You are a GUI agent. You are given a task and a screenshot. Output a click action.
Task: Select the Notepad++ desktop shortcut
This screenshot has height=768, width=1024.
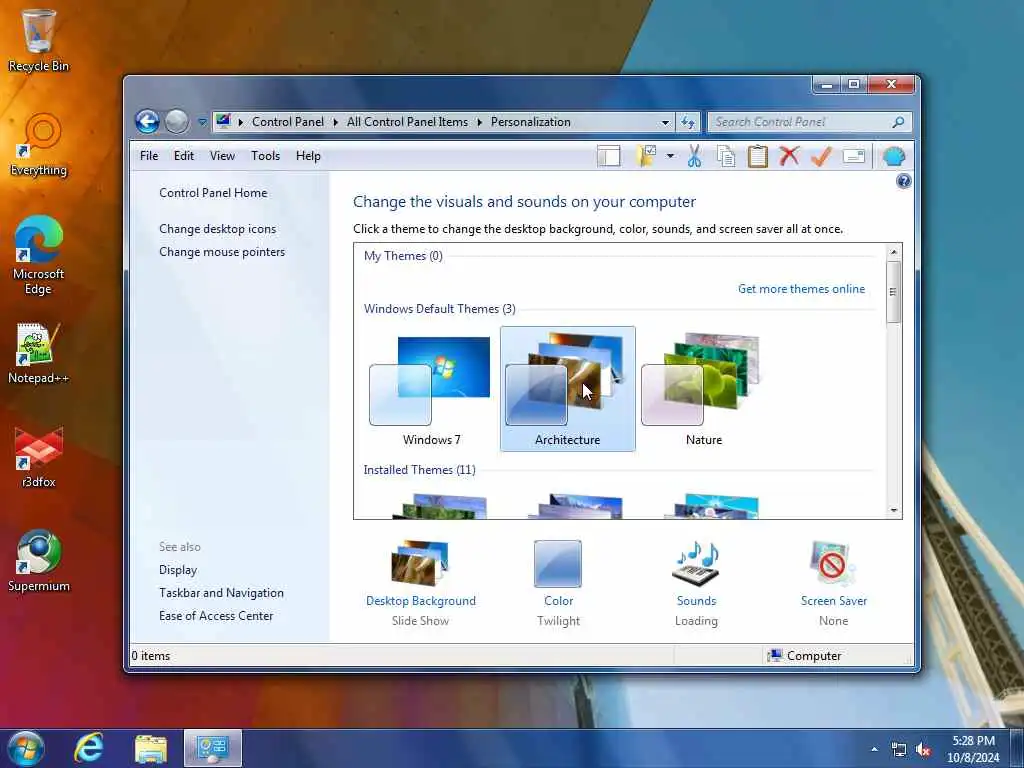tap(39, 353)
